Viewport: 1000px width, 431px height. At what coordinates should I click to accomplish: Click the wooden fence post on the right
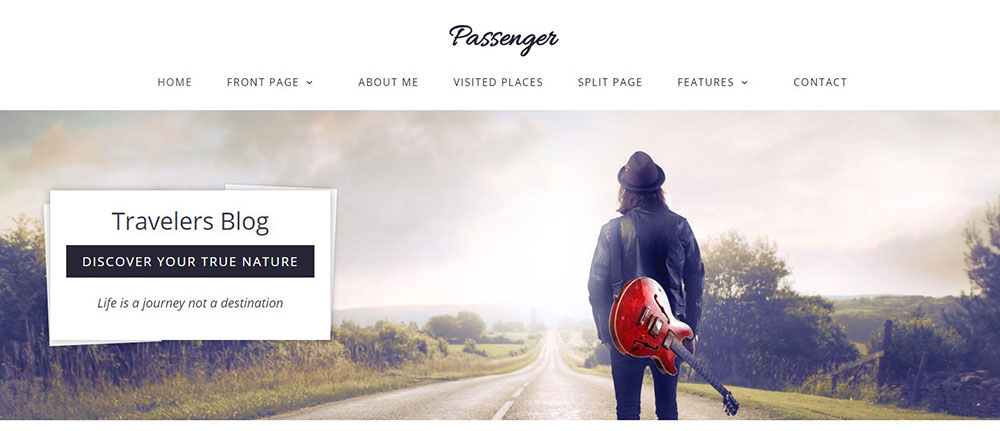(885, 354)
